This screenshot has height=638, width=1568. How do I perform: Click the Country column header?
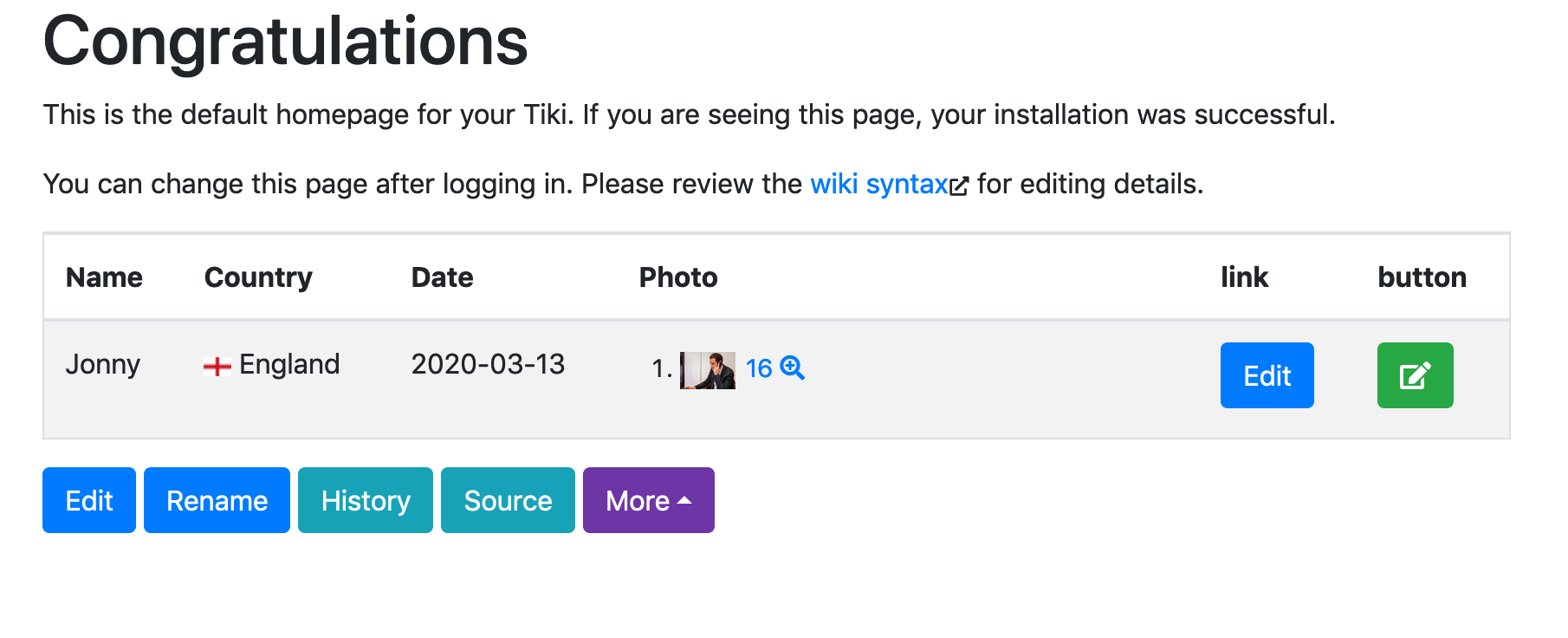(258, 277)
